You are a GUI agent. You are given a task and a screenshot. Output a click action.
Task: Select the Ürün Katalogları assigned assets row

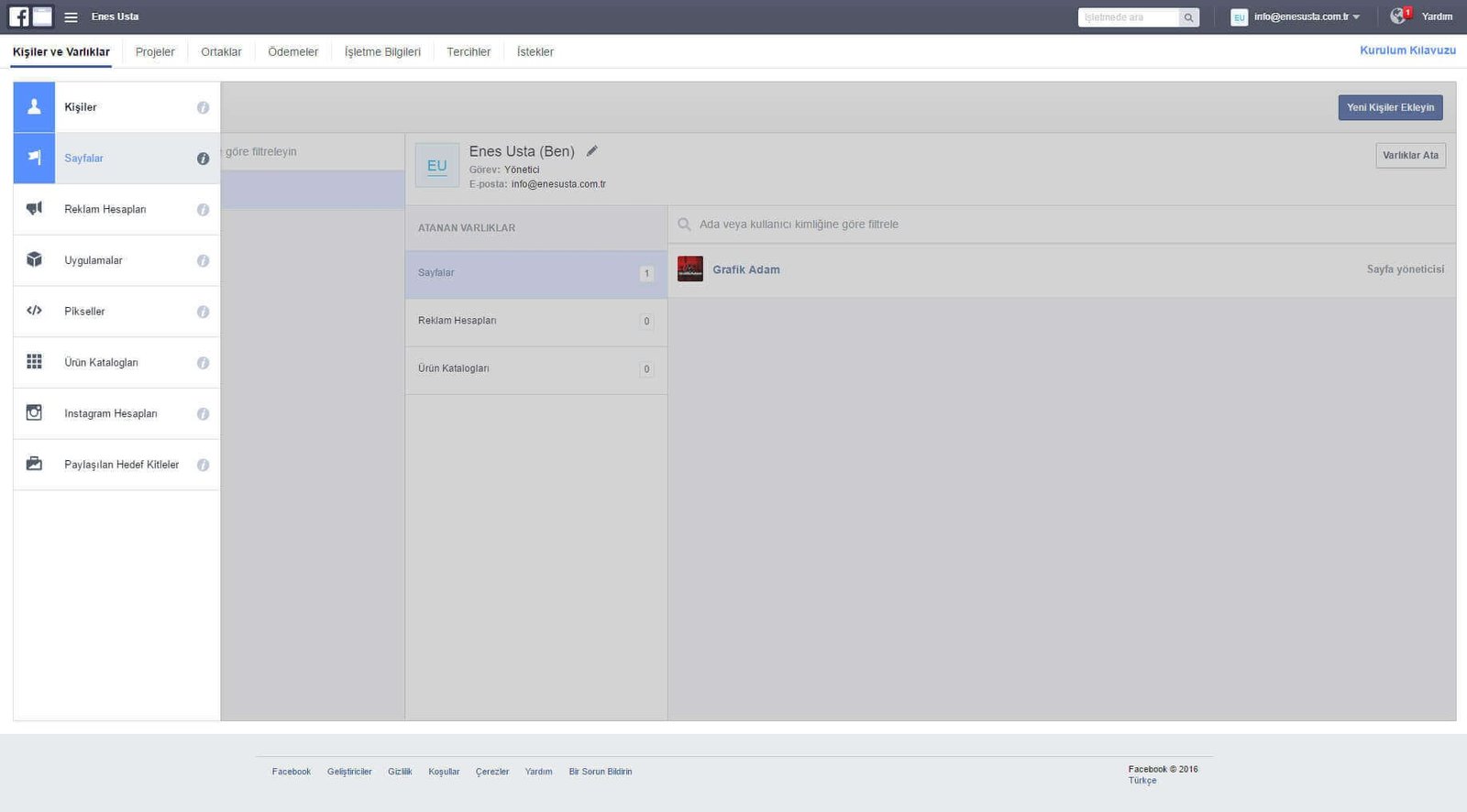[x=535, y=369]
